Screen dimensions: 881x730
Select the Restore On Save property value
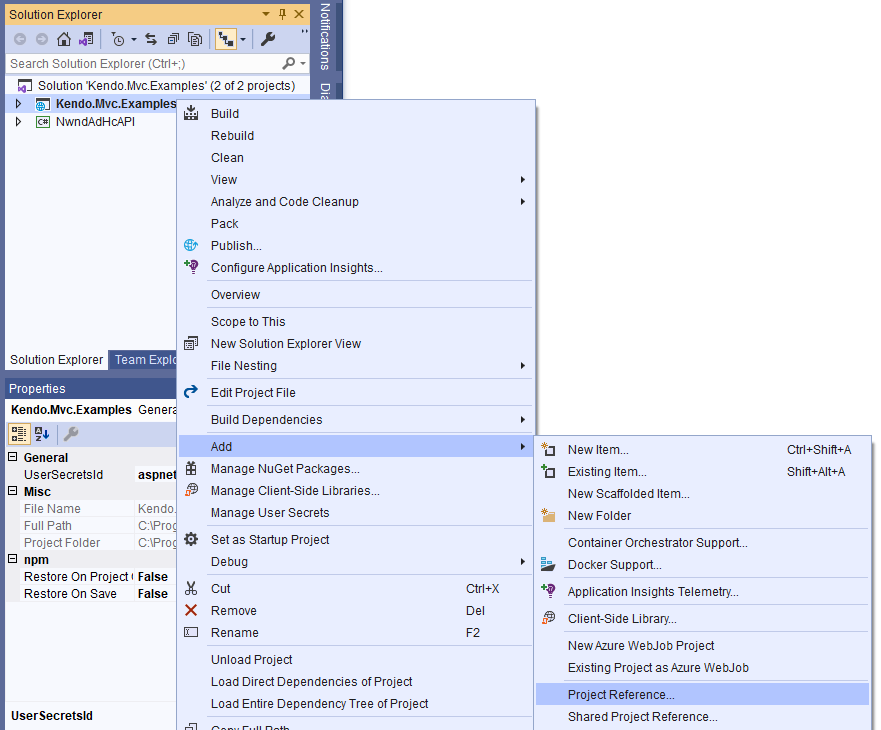(x=153, y=593)
